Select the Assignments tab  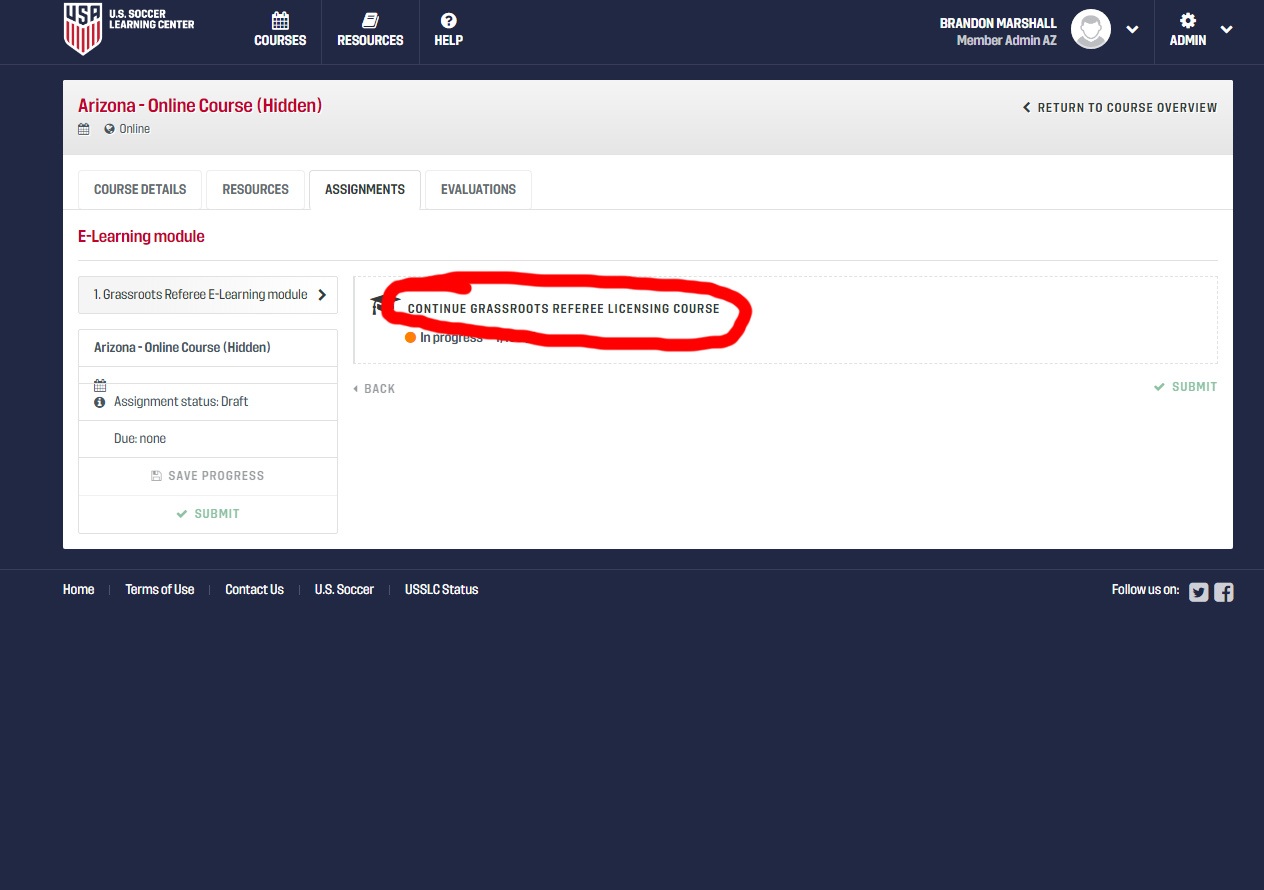tap(365, 190)
